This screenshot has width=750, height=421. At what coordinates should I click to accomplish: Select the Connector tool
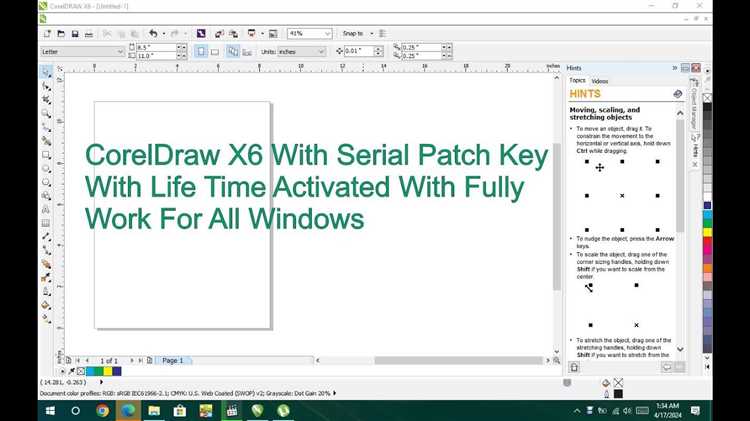[x=46, y=250]
